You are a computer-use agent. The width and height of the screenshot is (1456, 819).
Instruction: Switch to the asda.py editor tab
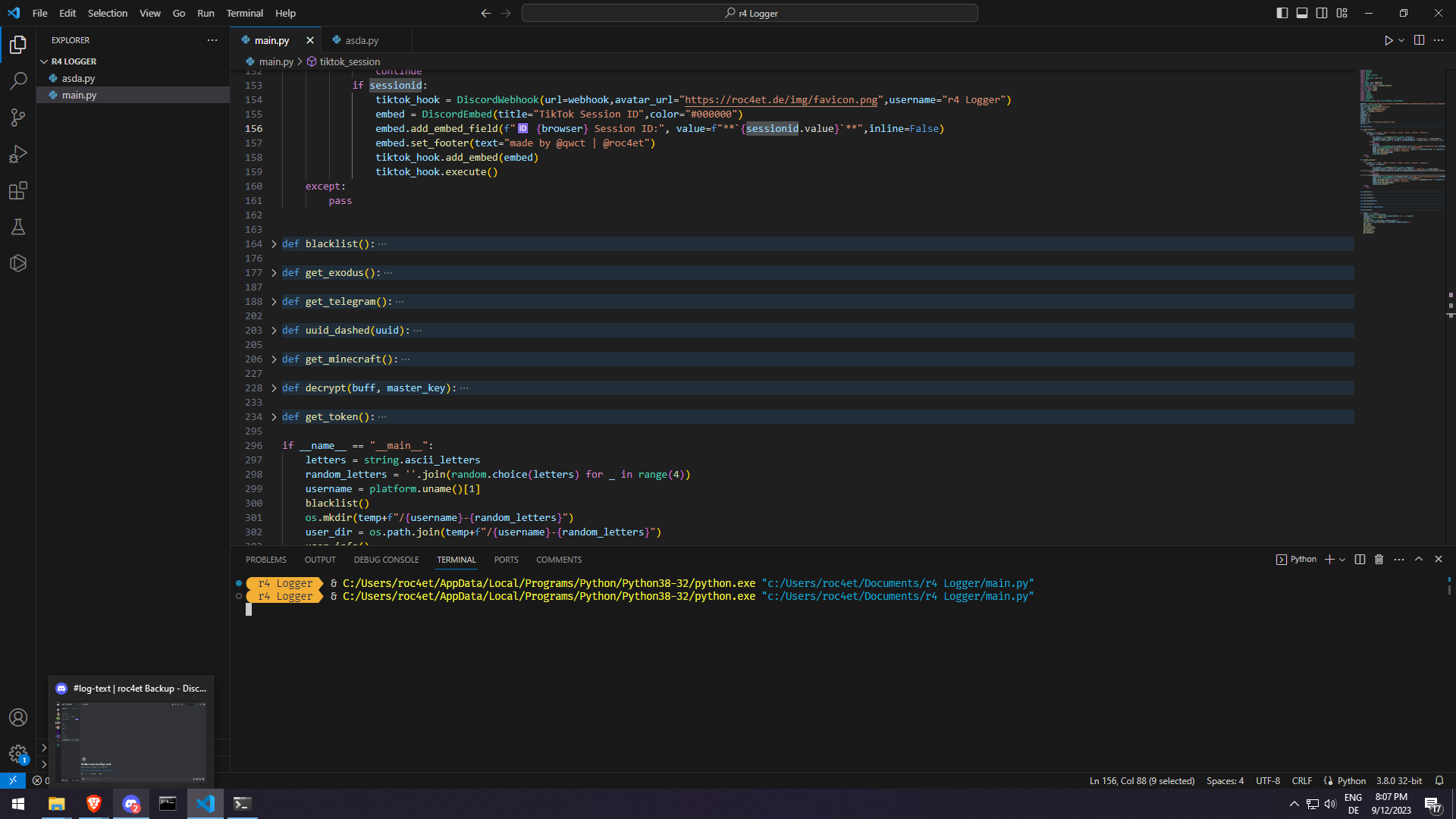[x=362, y=40]
